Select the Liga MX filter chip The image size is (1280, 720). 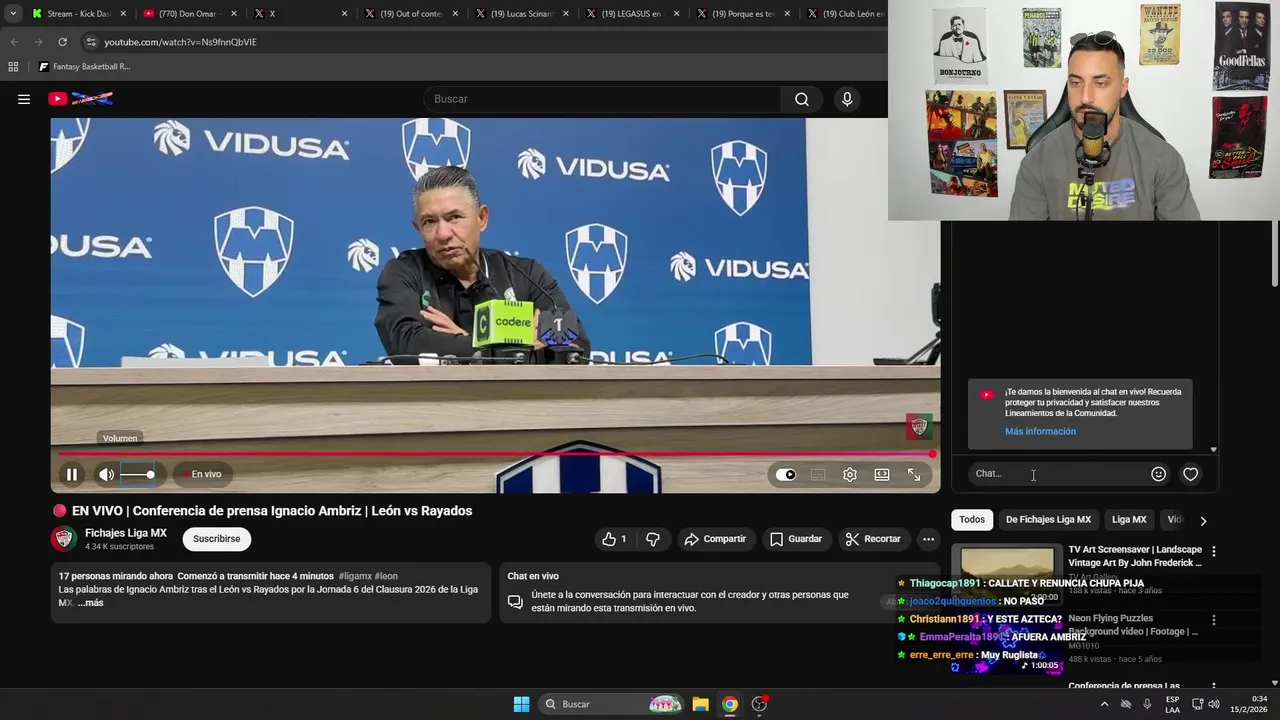coord(1129,520)
